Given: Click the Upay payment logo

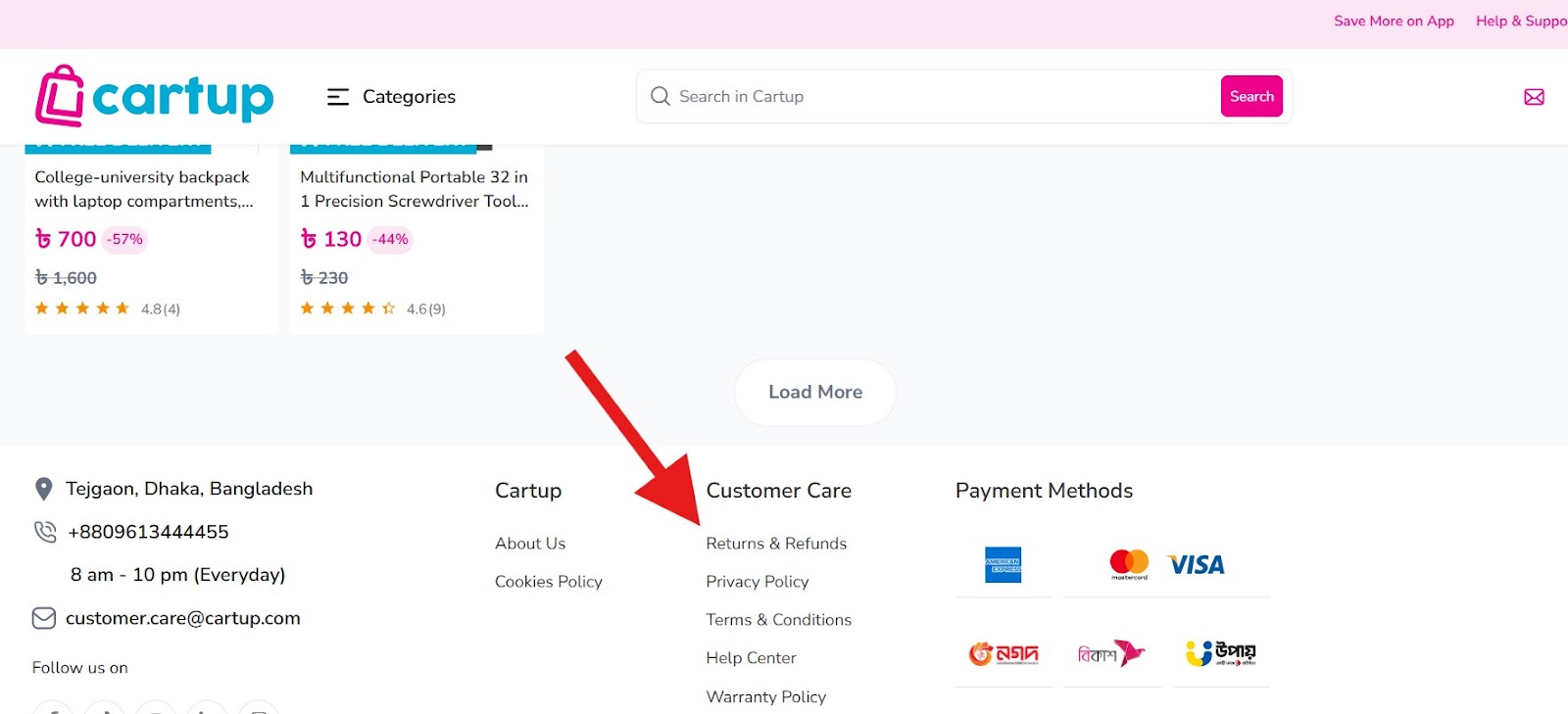Looking at the screenshot, I should tap(1220, 653).
